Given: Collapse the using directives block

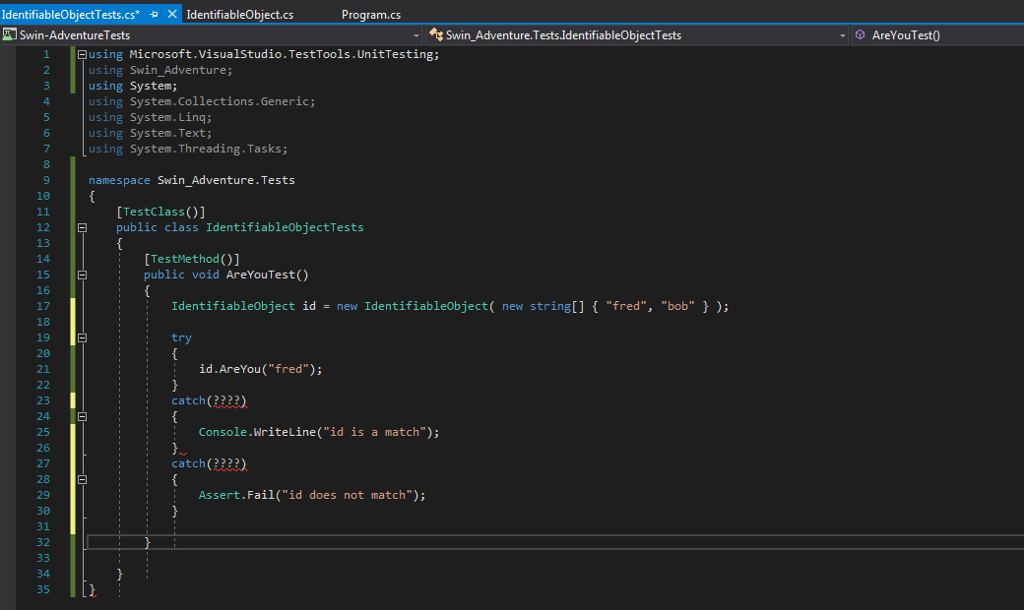Looking at the screenshot, I should pyautogui.click(x=82, y=54).
